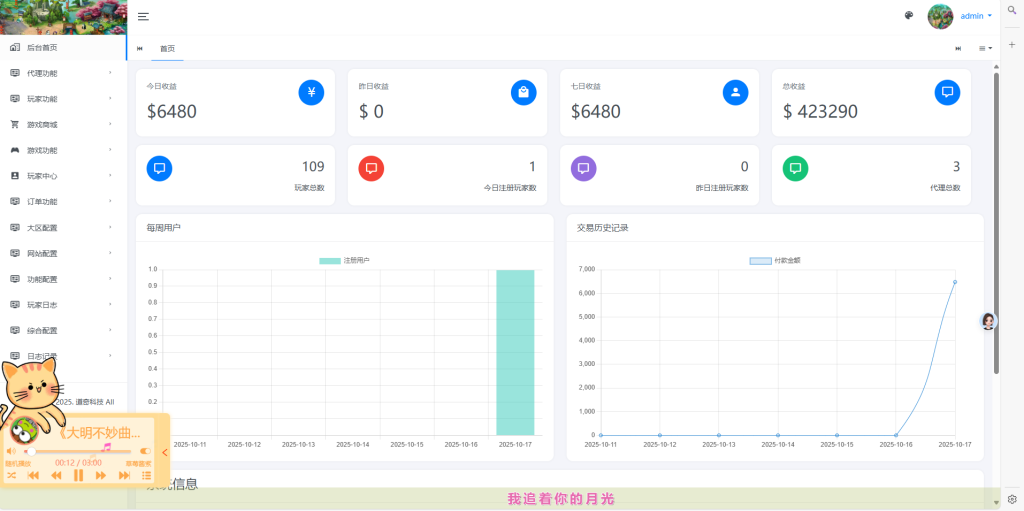Click the sidebar search magnifier icon
This screenshot has width=1024, height=511.
click(x=1012, y=9)
